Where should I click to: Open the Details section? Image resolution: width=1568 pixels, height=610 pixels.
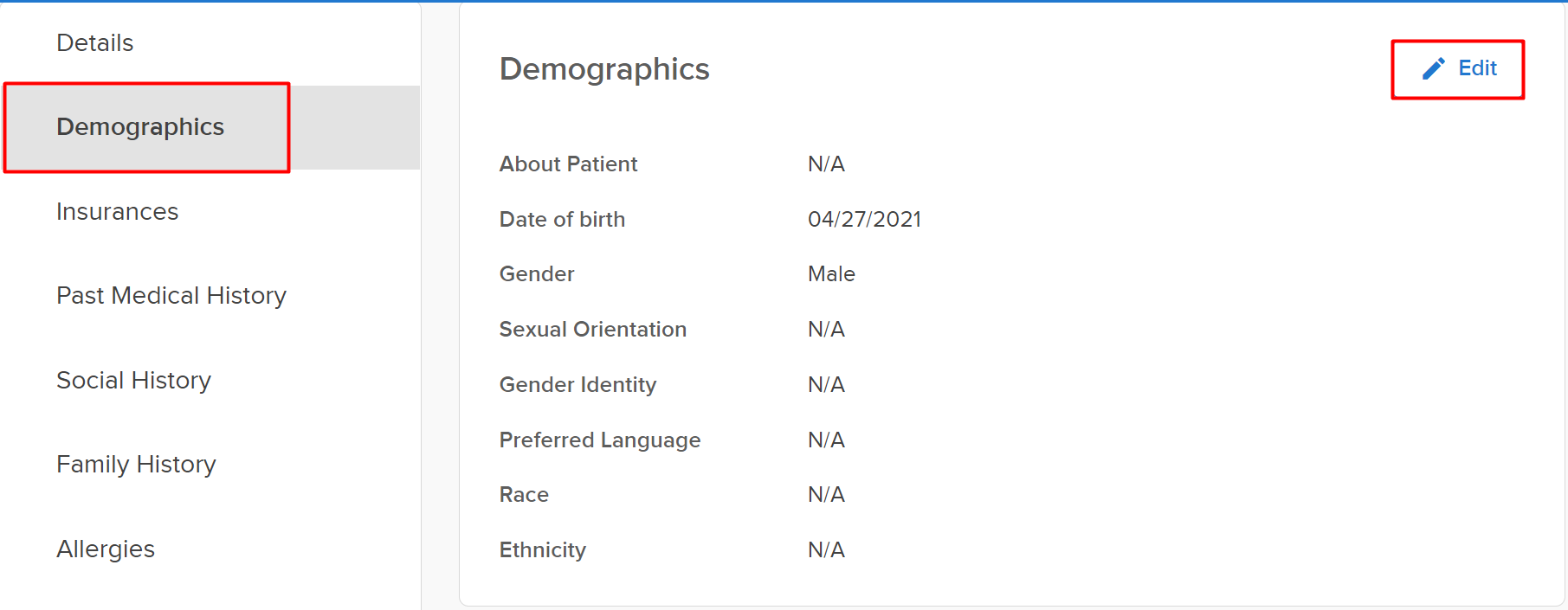[x=94, y=43]
